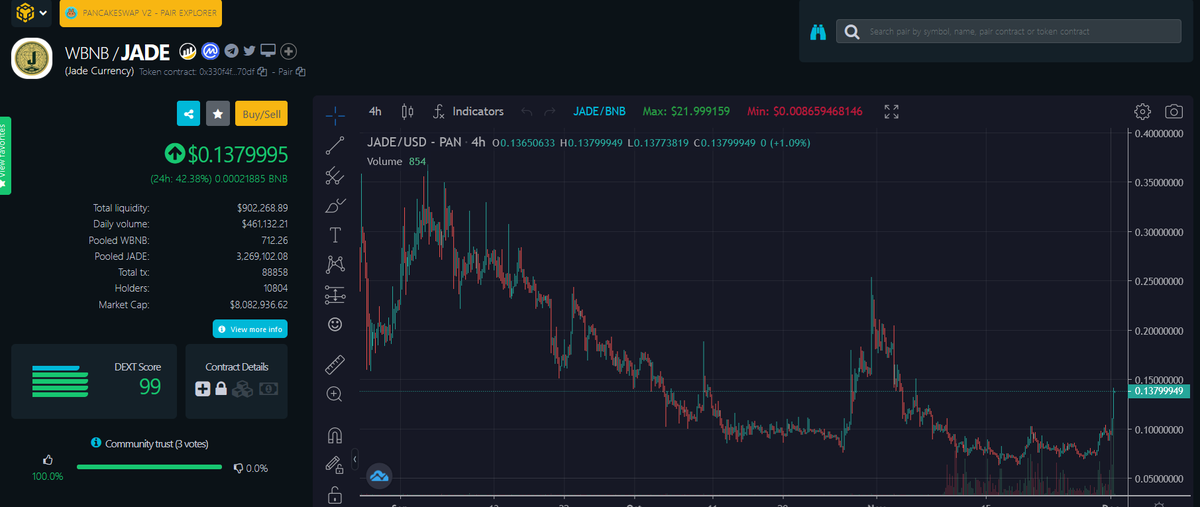Add JADE pair to favorites star
The width and height of the screenshot is (1200, 507).
[x=218, y=114]
